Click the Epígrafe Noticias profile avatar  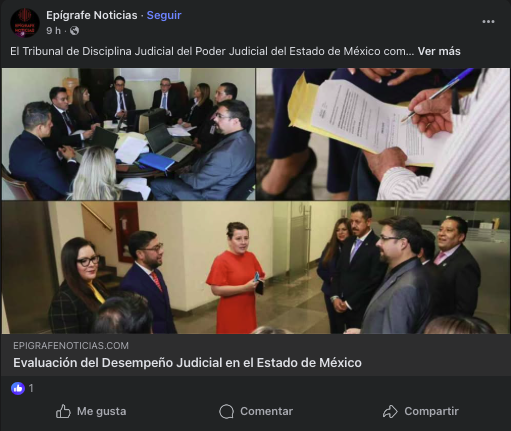(25, 23)
